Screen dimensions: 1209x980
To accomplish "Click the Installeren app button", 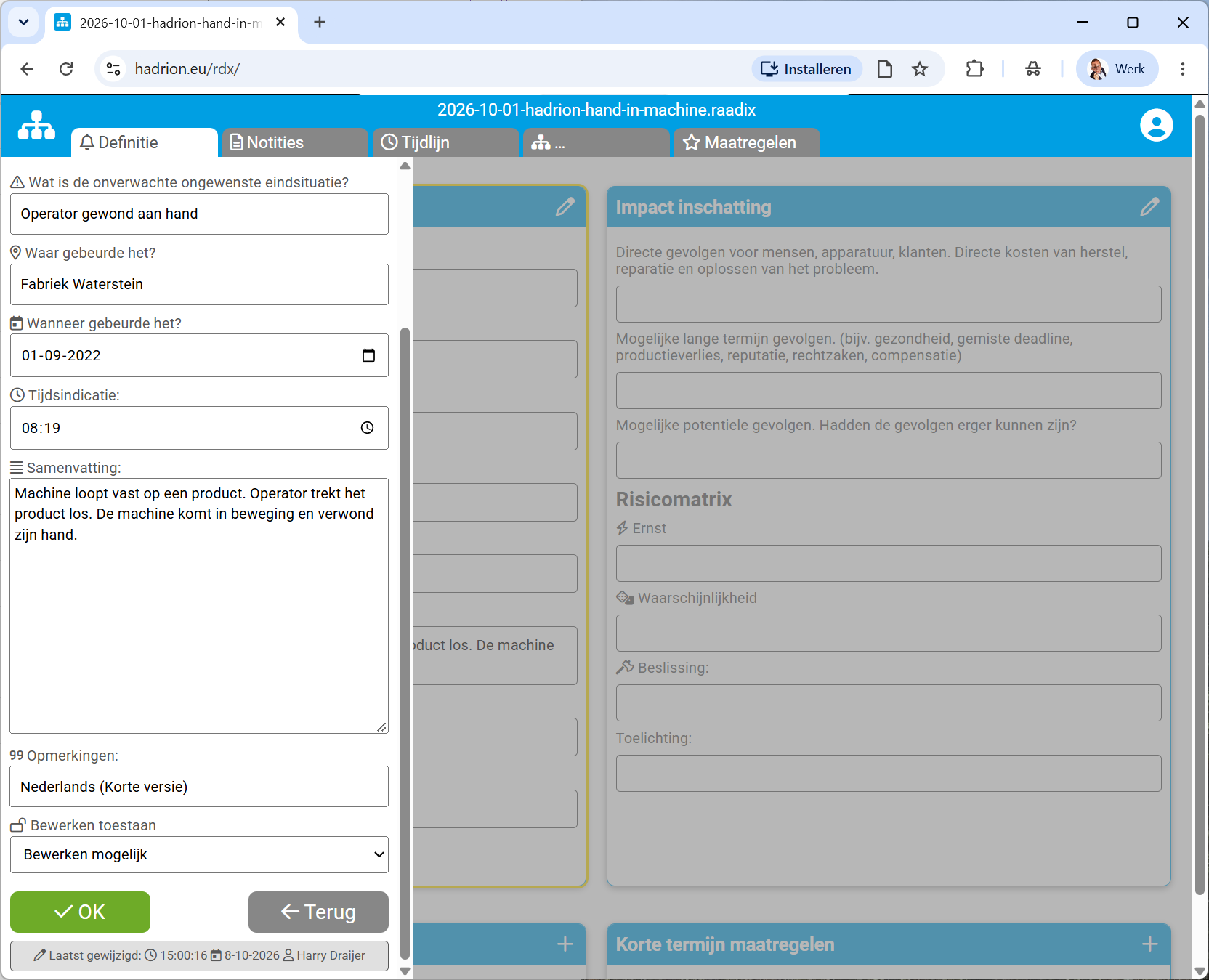I will tap(806, 69).
